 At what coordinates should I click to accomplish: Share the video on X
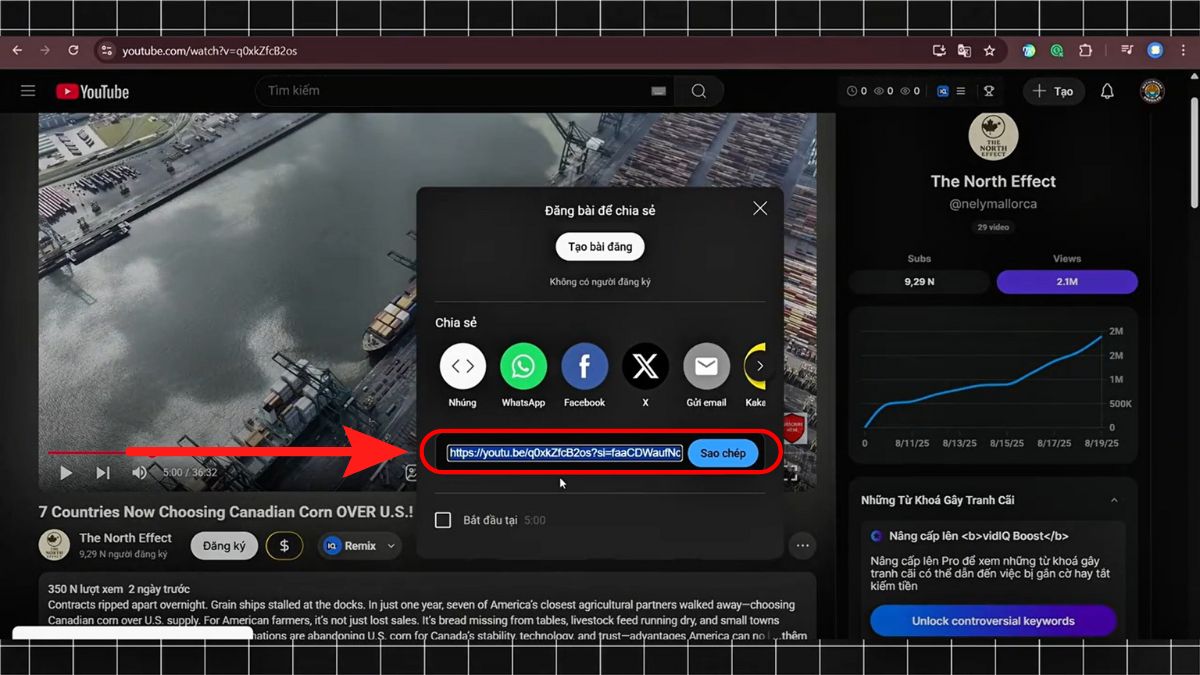point(645,366)
